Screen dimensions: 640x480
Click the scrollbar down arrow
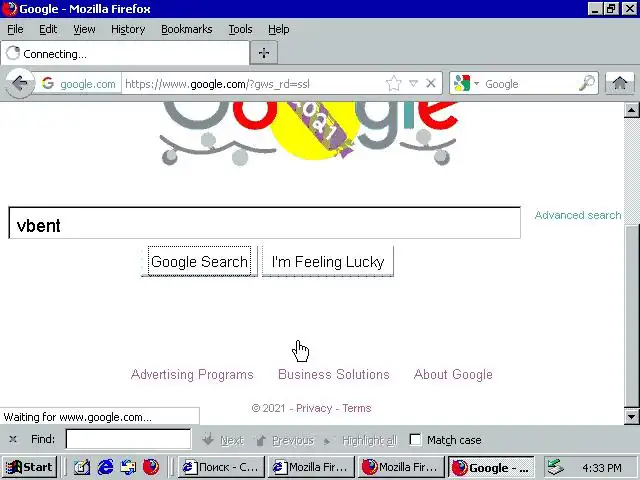click(x=631, y=417)
